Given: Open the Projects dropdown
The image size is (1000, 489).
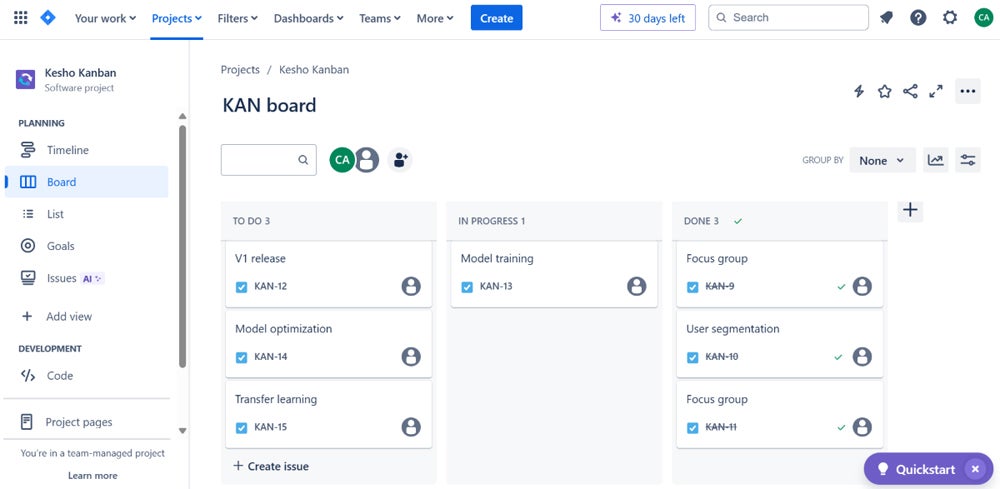Looking at the screenshot, I should 177,18.
